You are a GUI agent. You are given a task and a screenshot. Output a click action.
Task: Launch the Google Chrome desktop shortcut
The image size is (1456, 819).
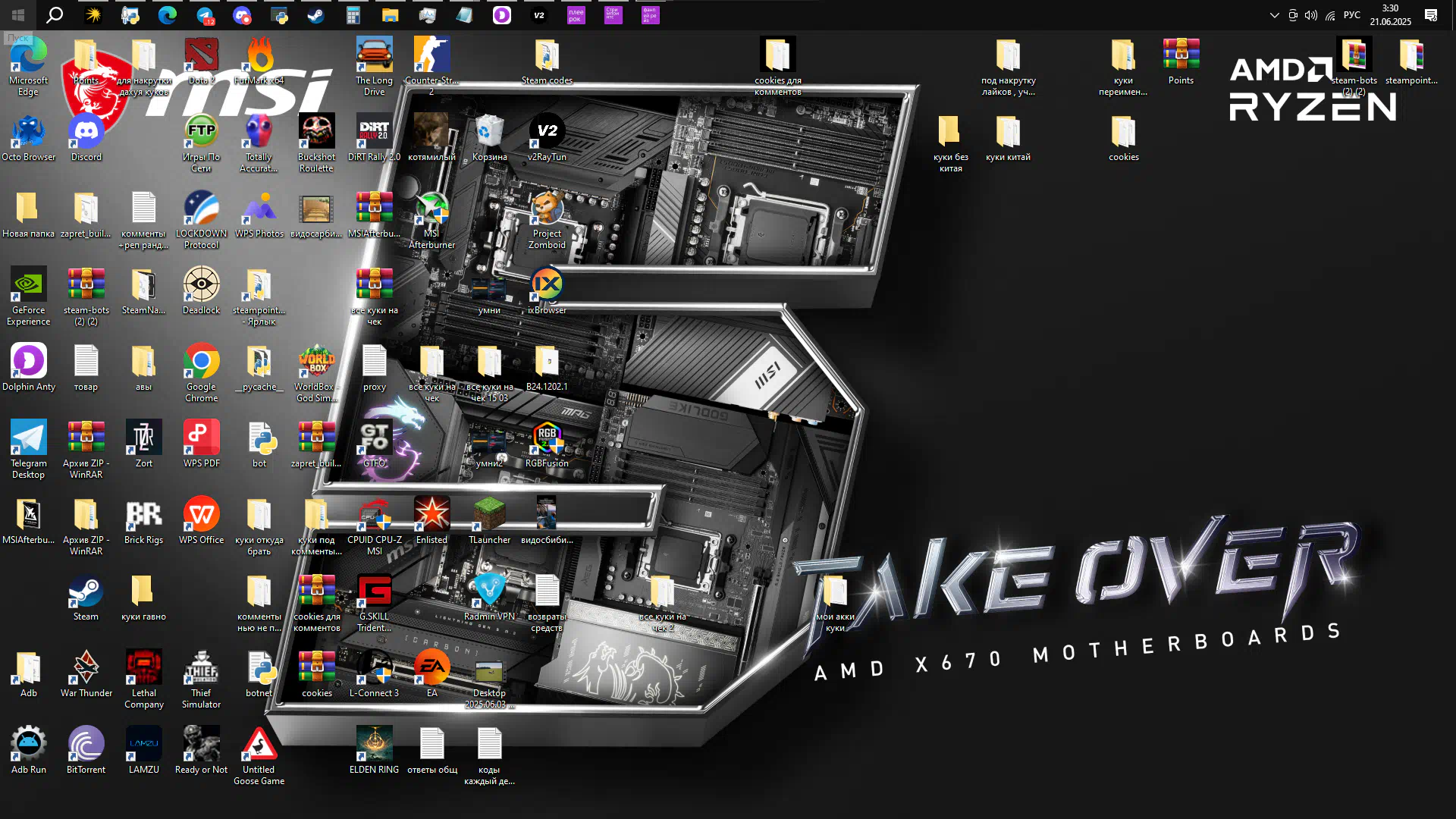201,372
